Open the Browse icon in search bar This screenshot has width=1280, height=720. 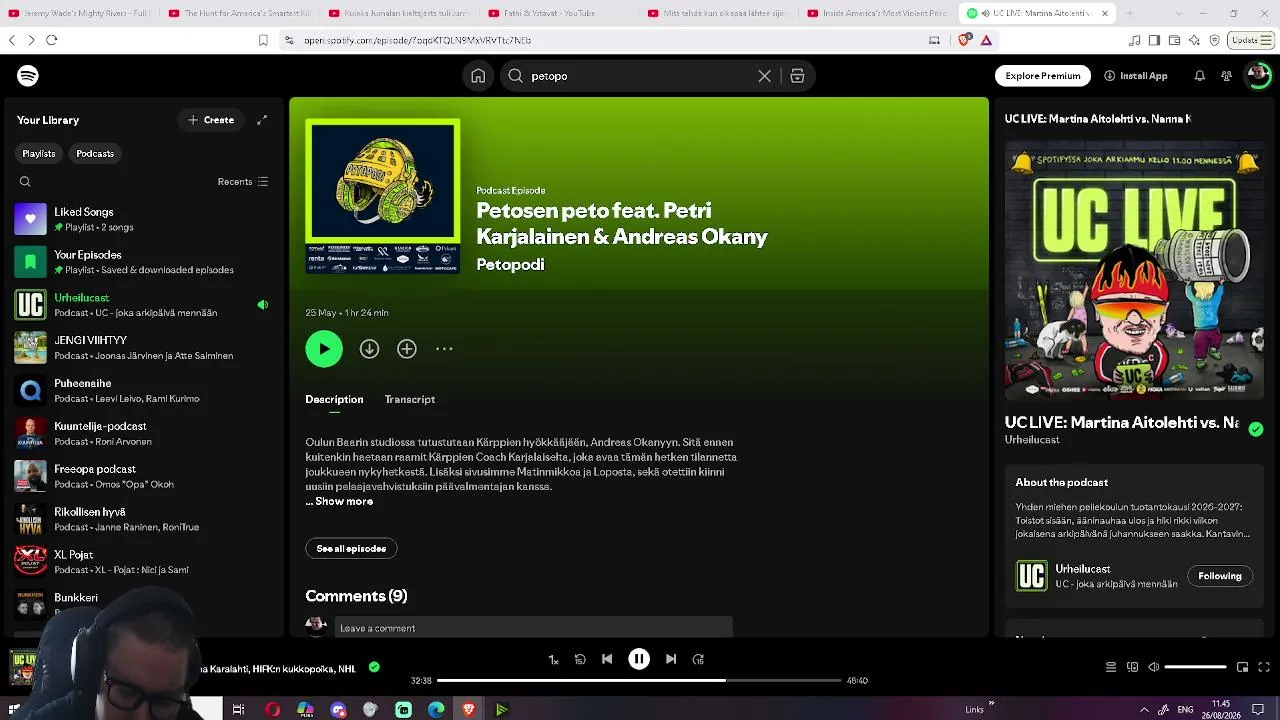point(797,76)
